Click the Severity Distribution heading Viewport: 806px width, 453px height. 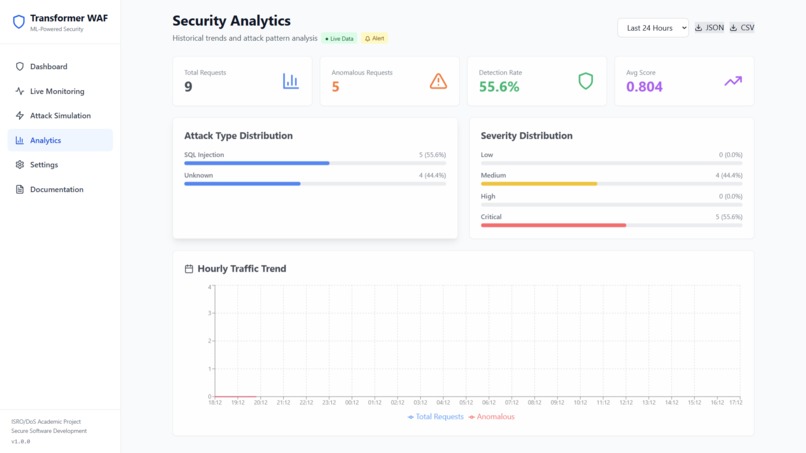(x=526, y=136)
